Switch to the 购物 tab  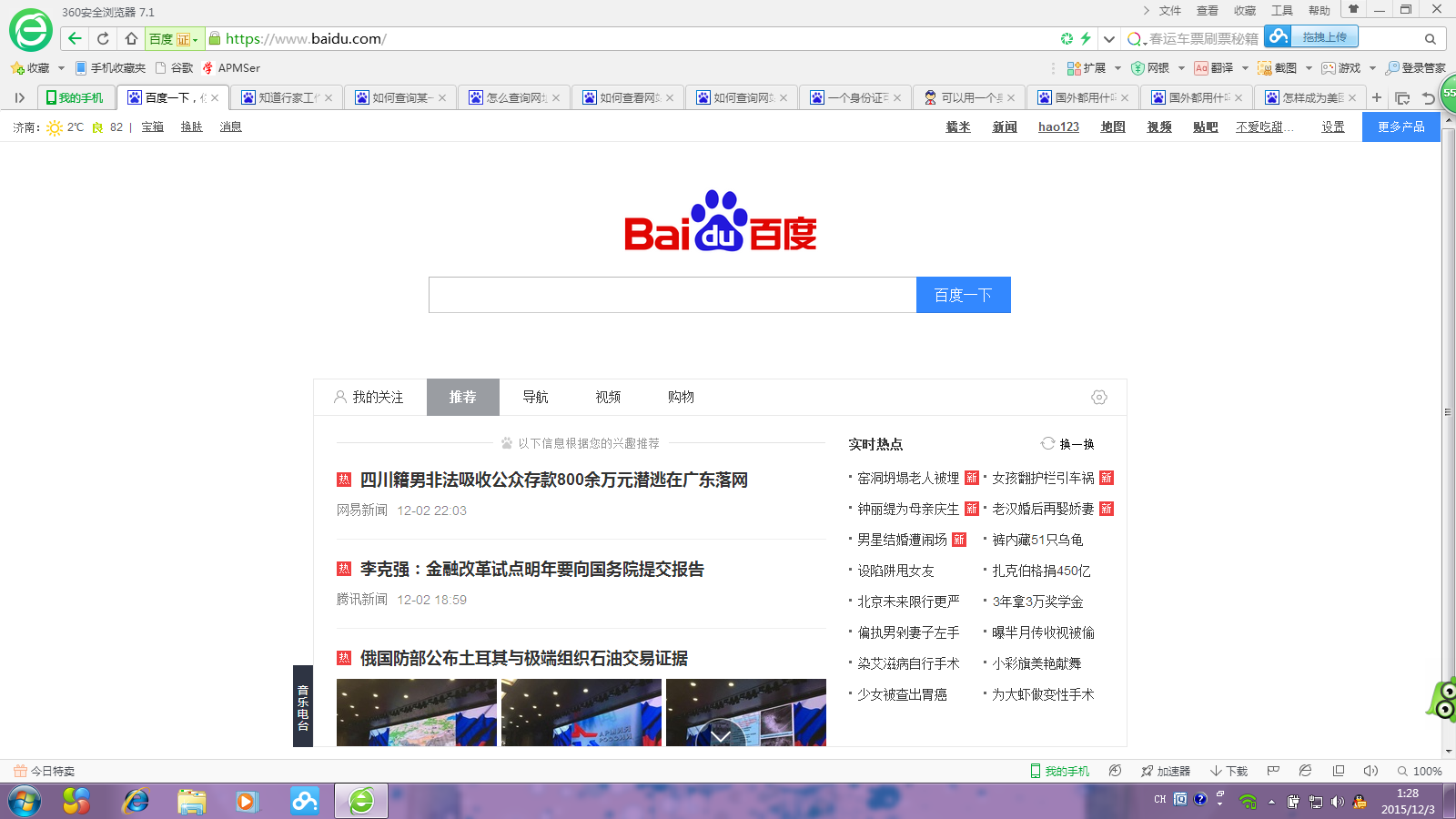tap(681, 397)
